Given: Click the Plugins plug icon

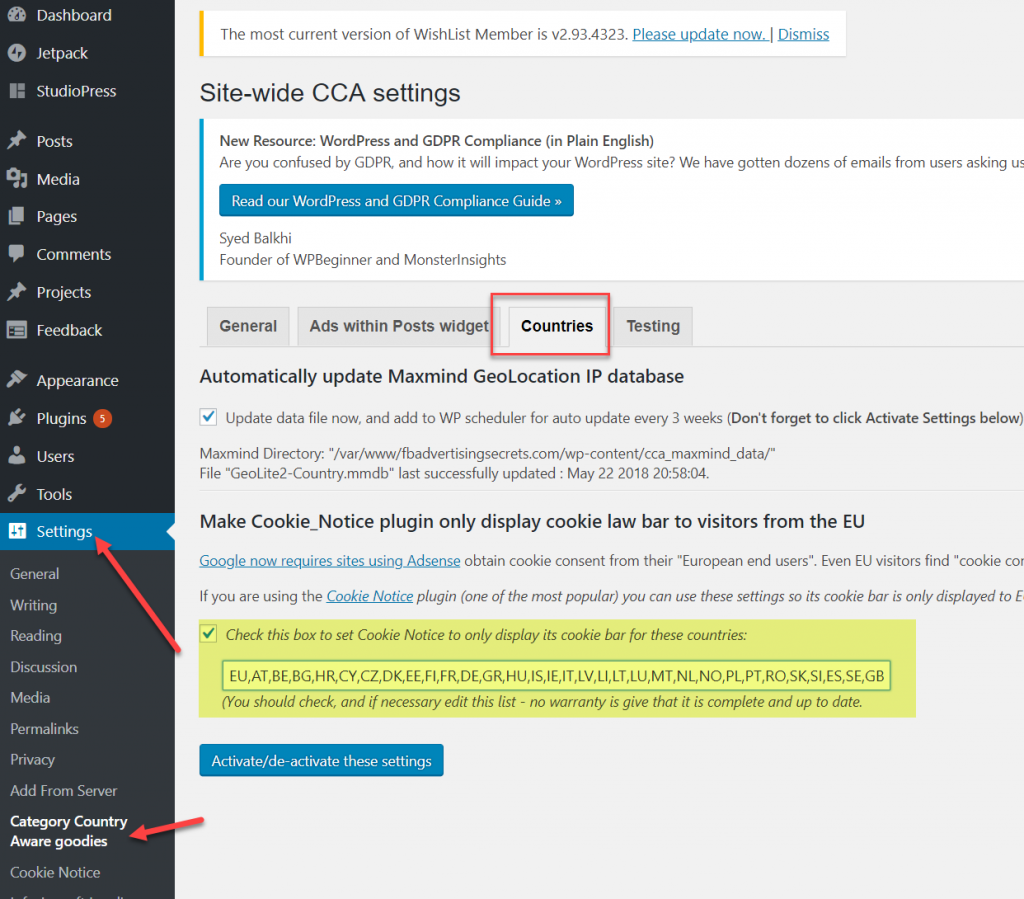Looking at the screenshot, I should 17,418.
